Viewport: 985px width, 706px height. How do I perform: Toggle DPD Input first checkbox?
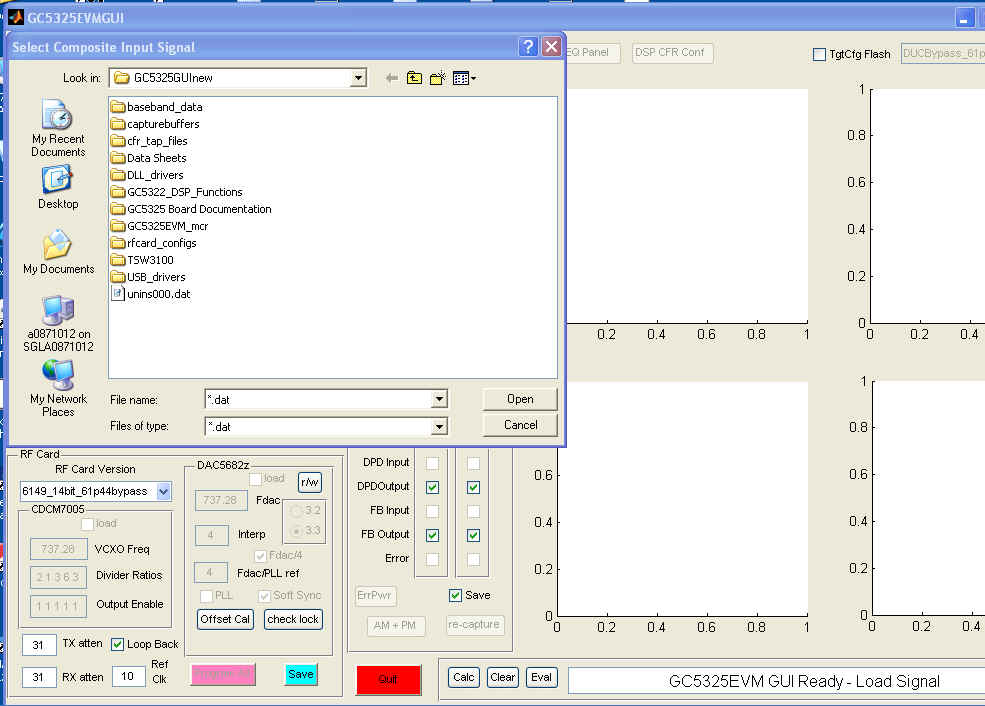[432, 463]
